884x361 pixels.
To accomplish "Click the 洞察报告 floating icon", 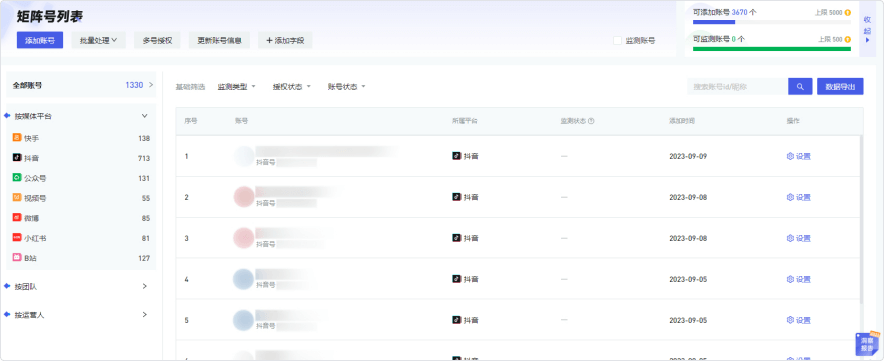I will pyautogui.click(x=867, y=344).
